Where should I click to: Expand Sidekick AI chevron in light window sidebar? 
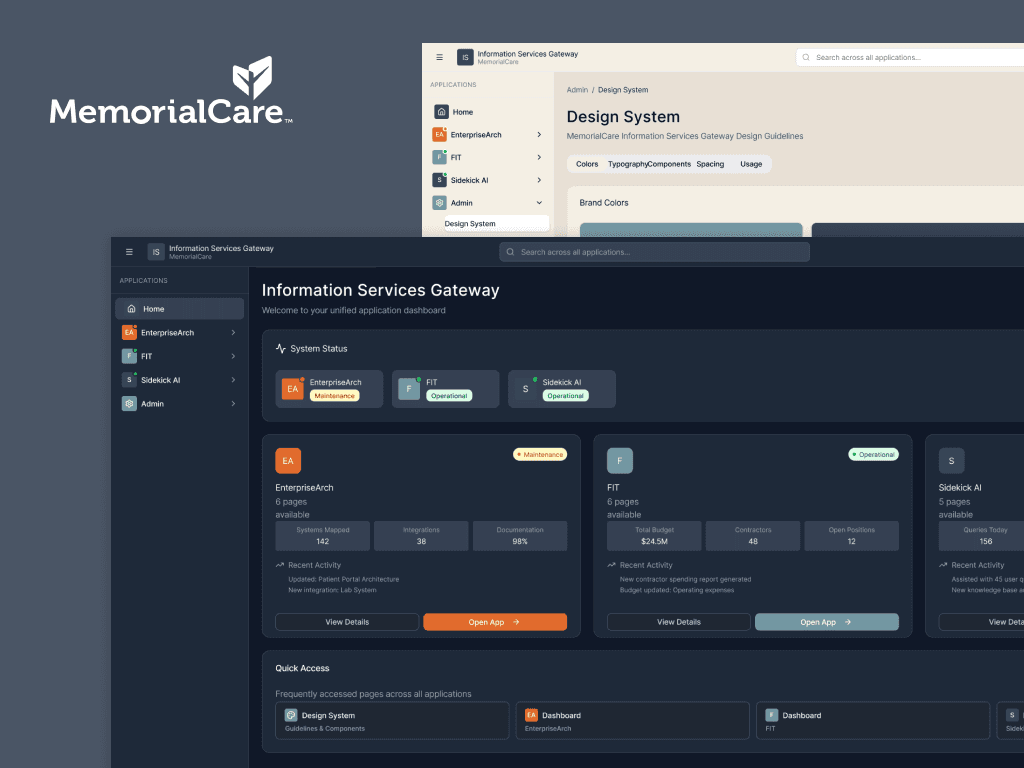click(x=539, y=180)
